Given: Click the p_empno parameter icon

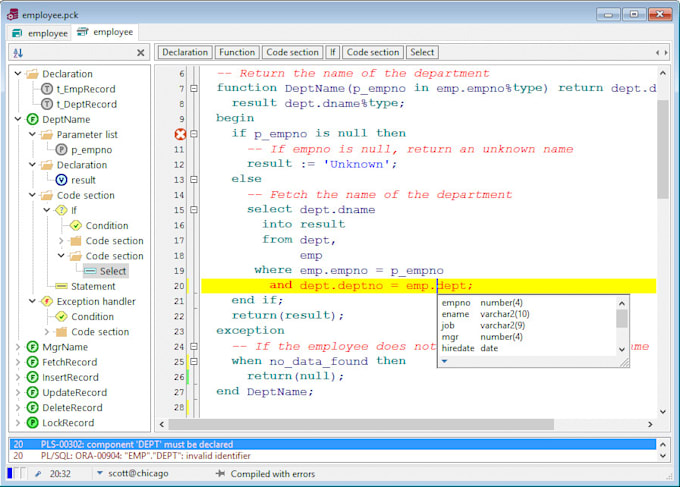Looking at the screenshot, I should (x=61, y=150).
